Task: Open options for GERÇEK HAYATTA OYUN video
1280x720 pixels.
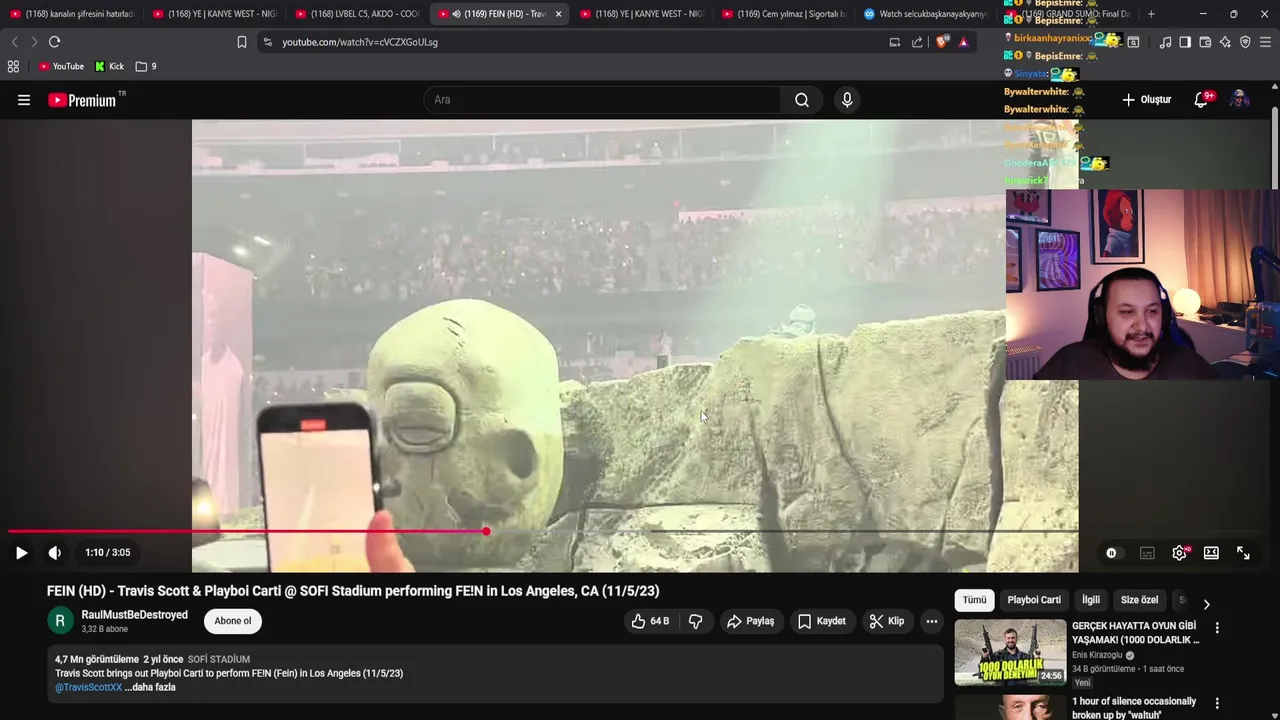Action: (1217, 628)
